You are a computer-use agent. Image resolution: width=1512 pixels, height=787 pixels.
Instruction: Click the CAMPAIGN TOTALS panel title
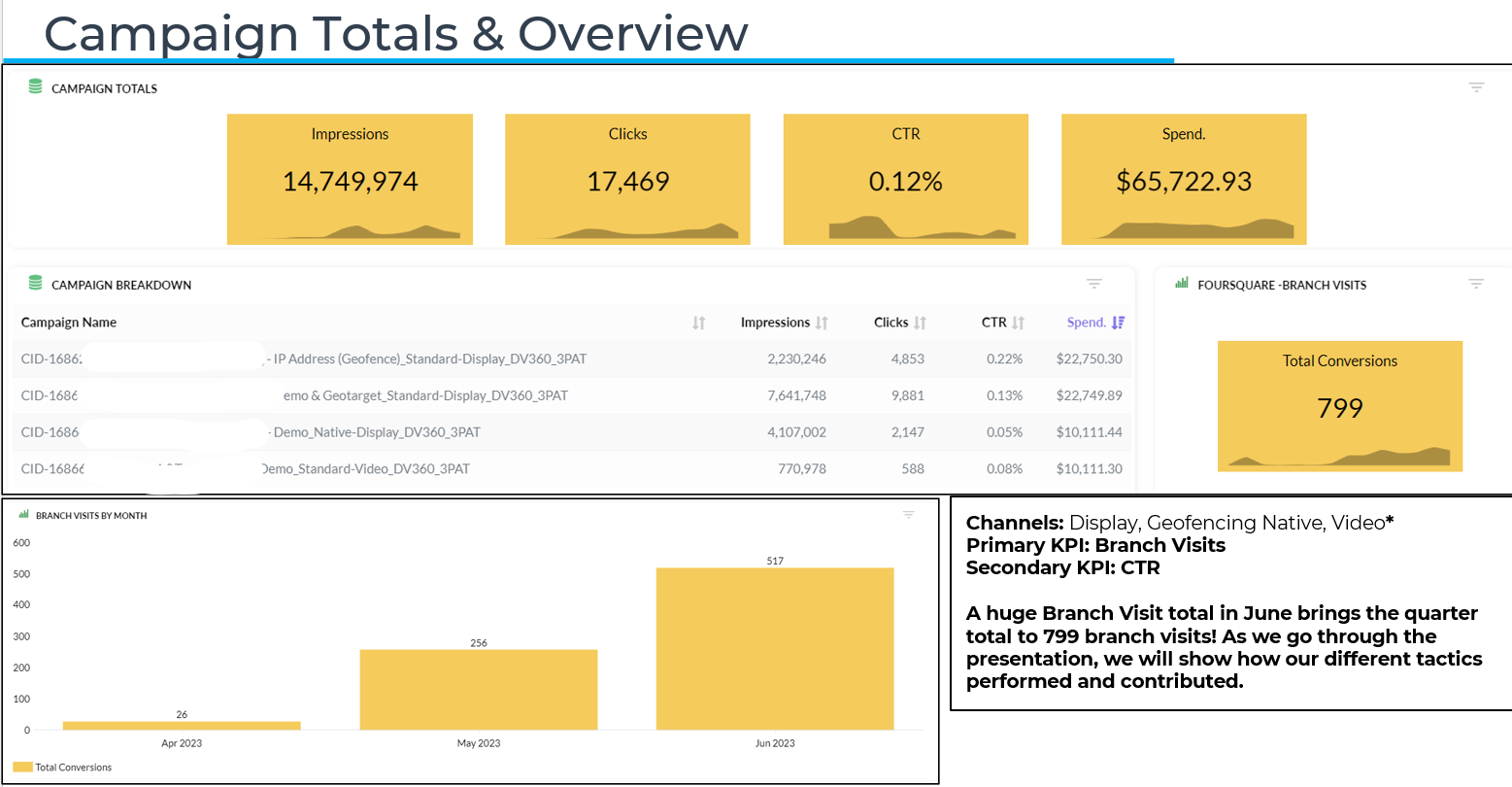pos(104,88)
